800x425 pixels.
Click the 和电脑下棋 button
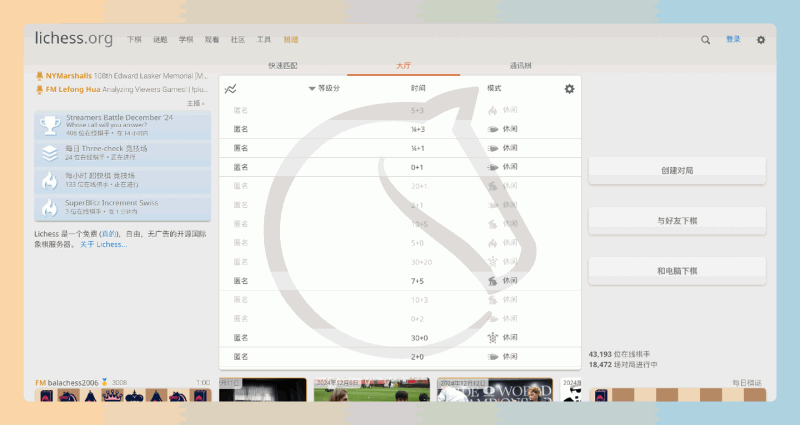pos(677,270)
